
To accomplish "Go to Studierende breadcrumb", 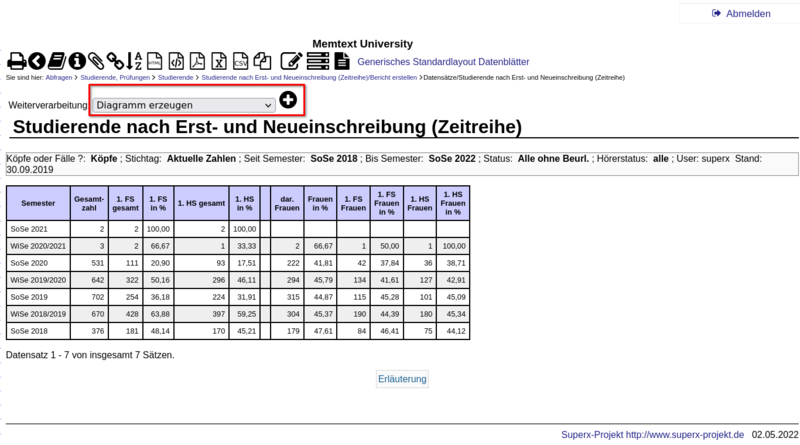I will (x=176, y=78).
